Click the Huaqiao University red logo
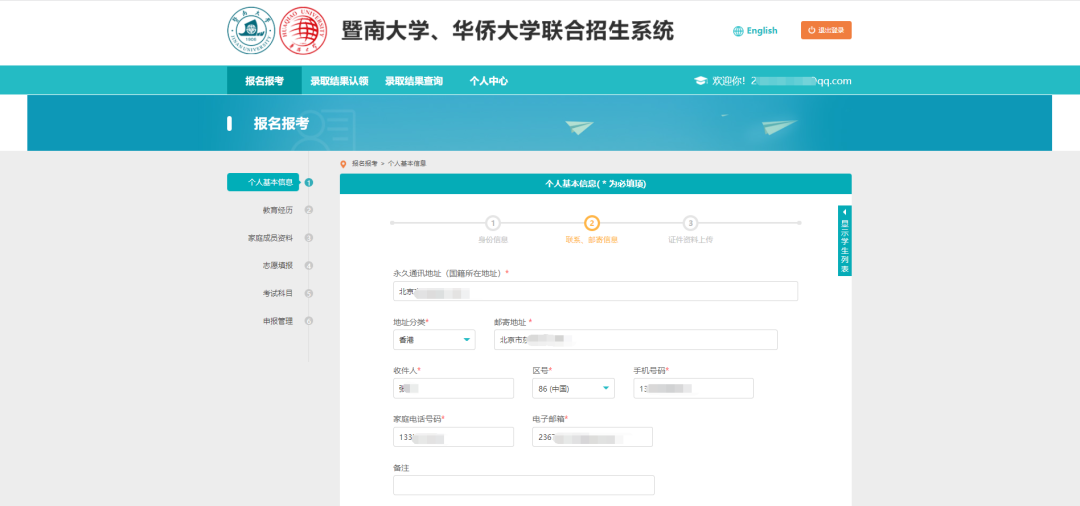 [x=304, y=31]
